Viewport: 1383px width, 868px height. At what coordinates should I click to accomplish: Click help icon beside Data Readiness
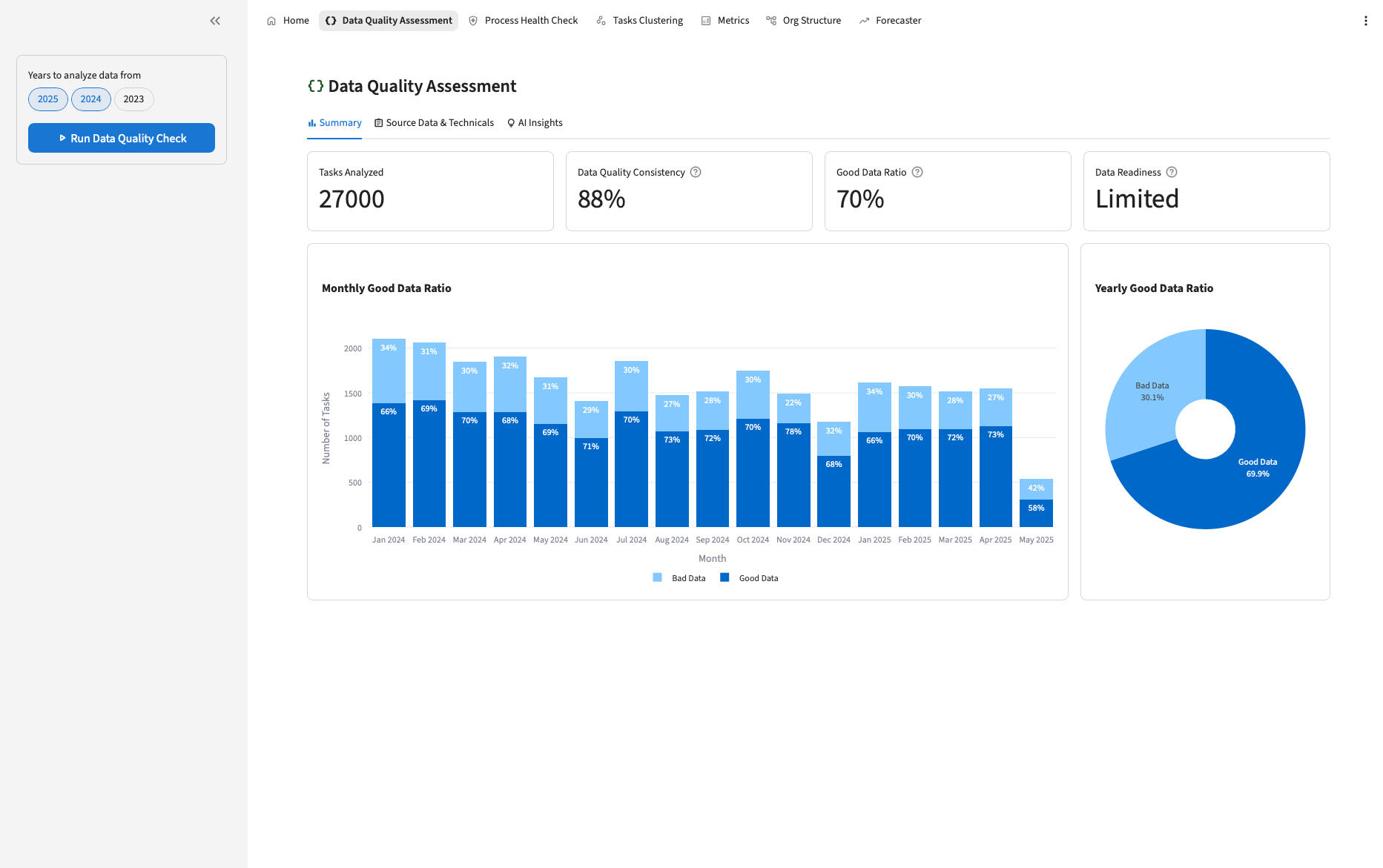click(x=1172, y=172)
